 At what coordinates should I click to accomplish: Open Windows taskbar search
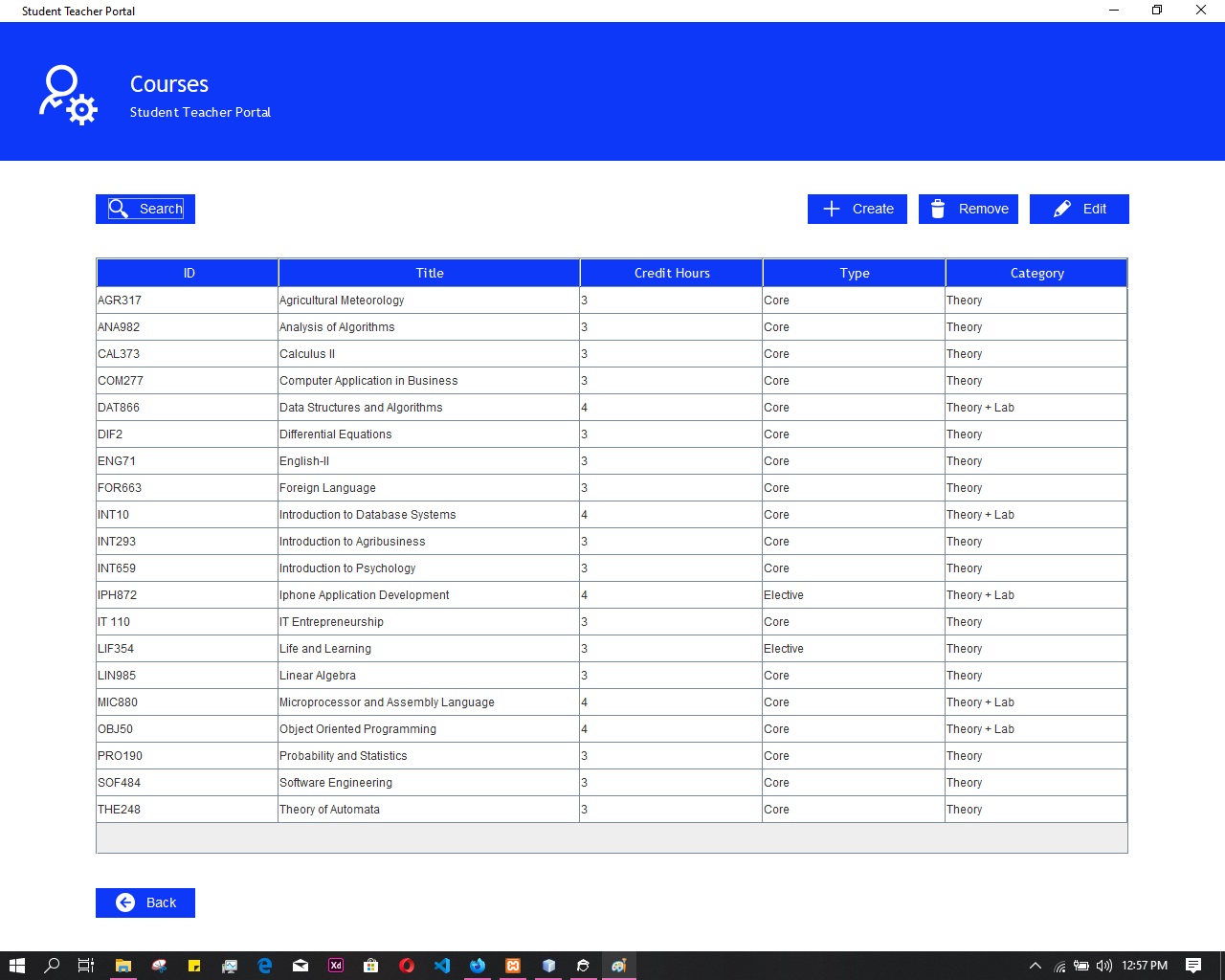(x=52, y=966)
